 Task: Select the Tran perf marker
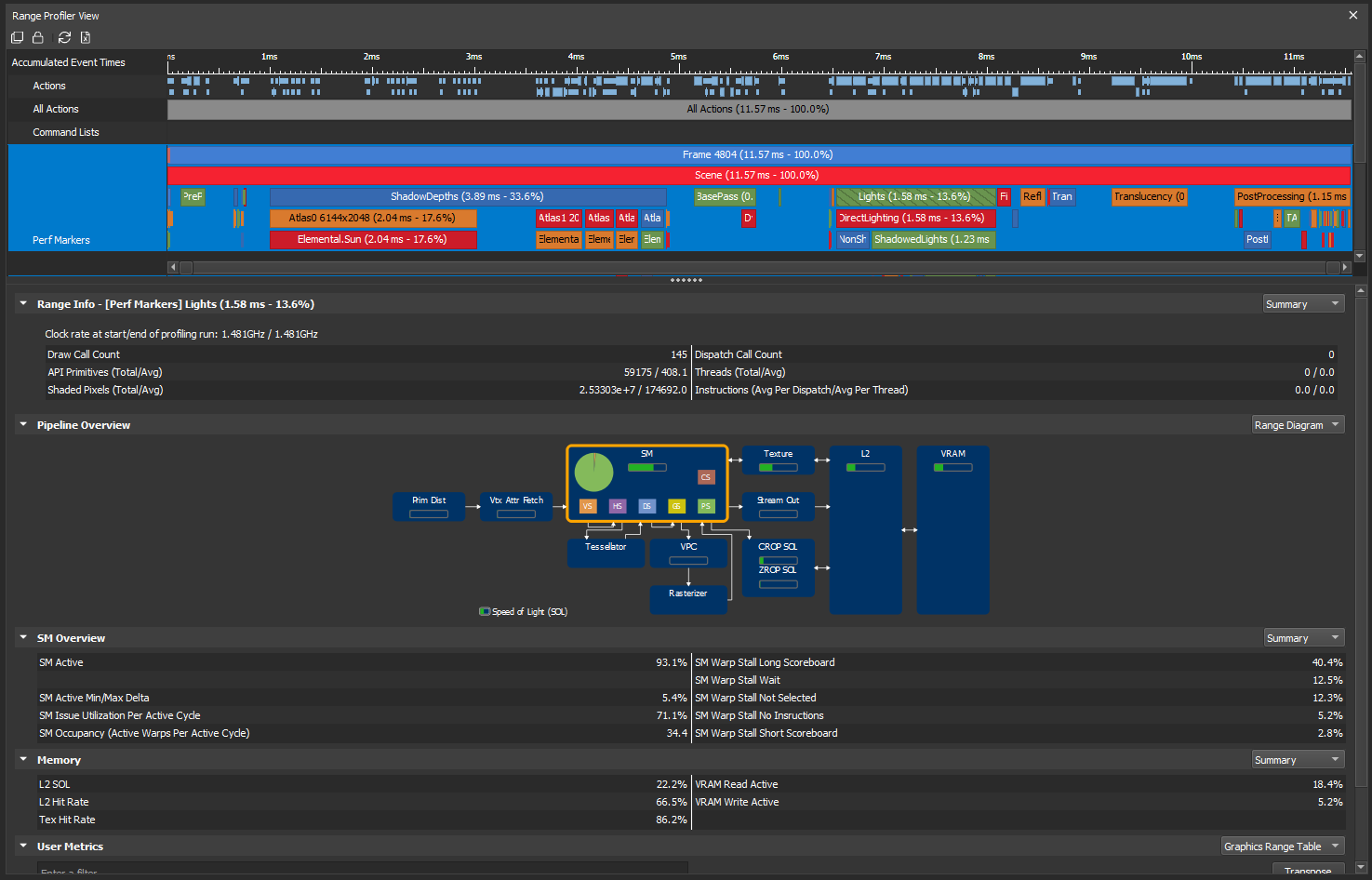tap(1062, 196)
